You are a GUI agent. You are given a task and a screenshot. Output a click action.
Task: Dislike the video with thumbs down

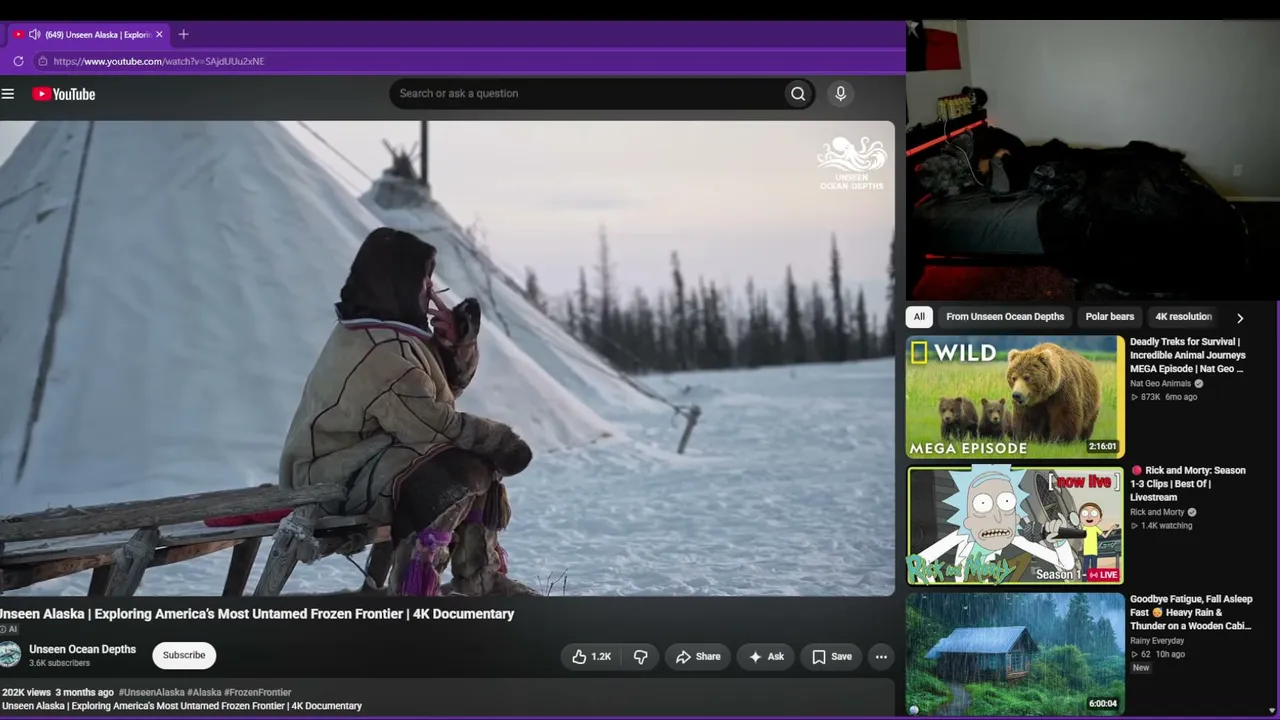(641, 657)
